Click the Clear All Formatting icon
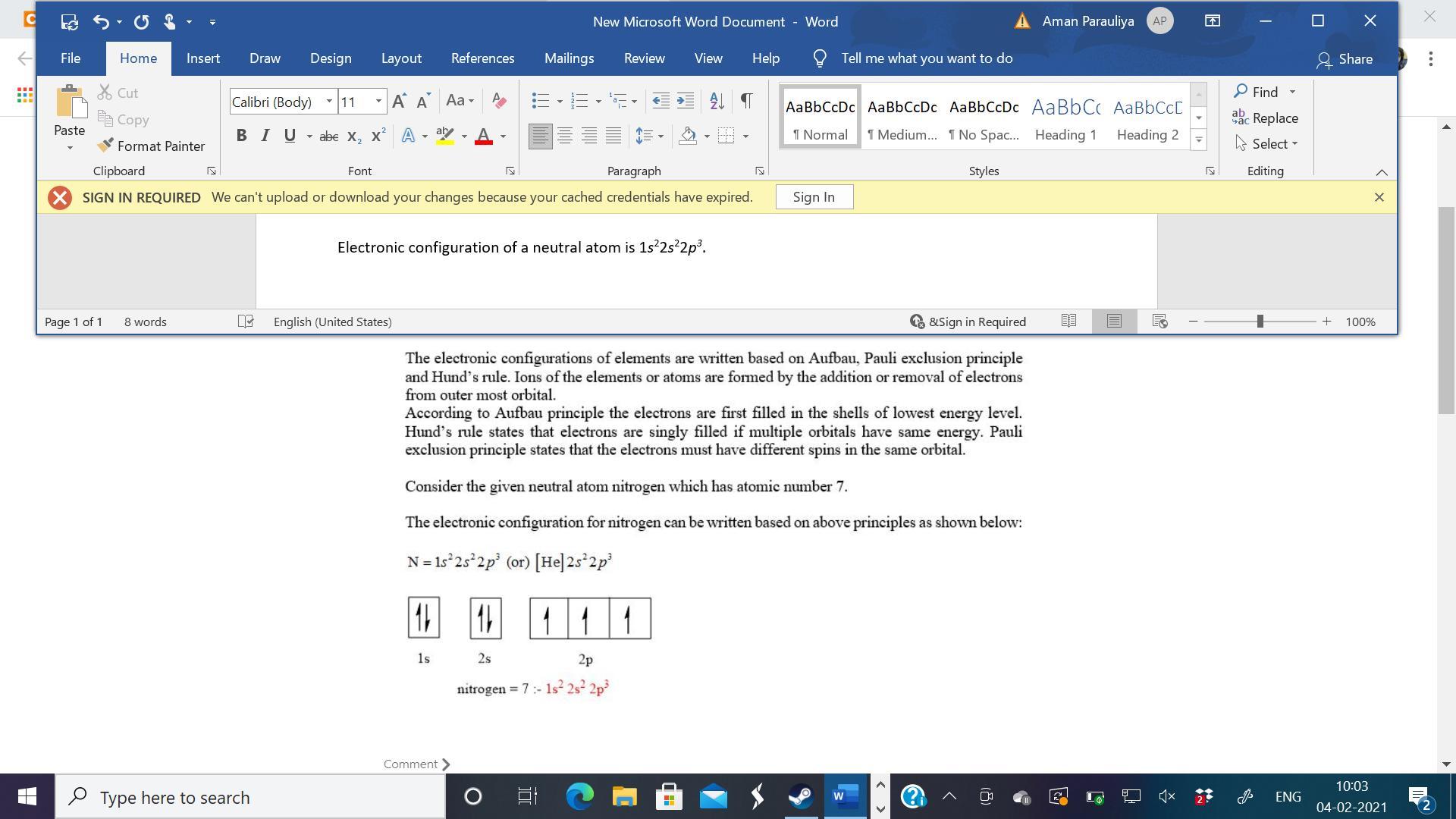1456x819 pixels. click(499, 101)
